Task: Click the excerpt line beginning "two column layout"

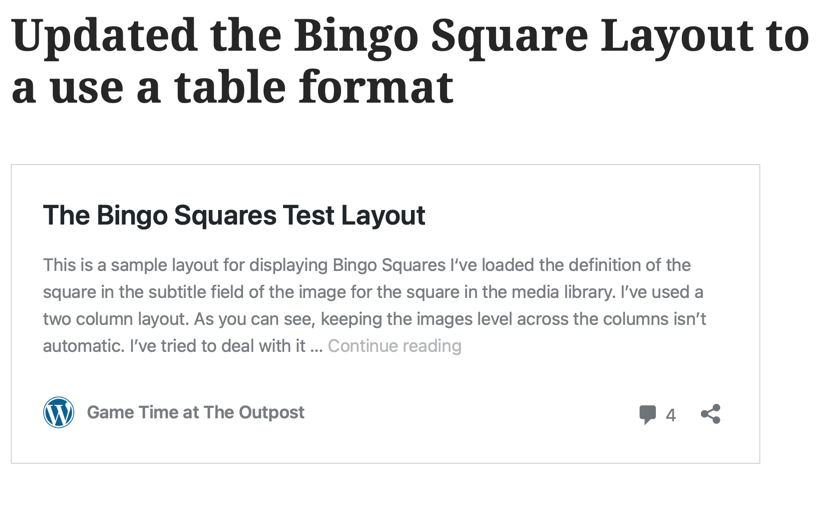Action: point(374,319)
